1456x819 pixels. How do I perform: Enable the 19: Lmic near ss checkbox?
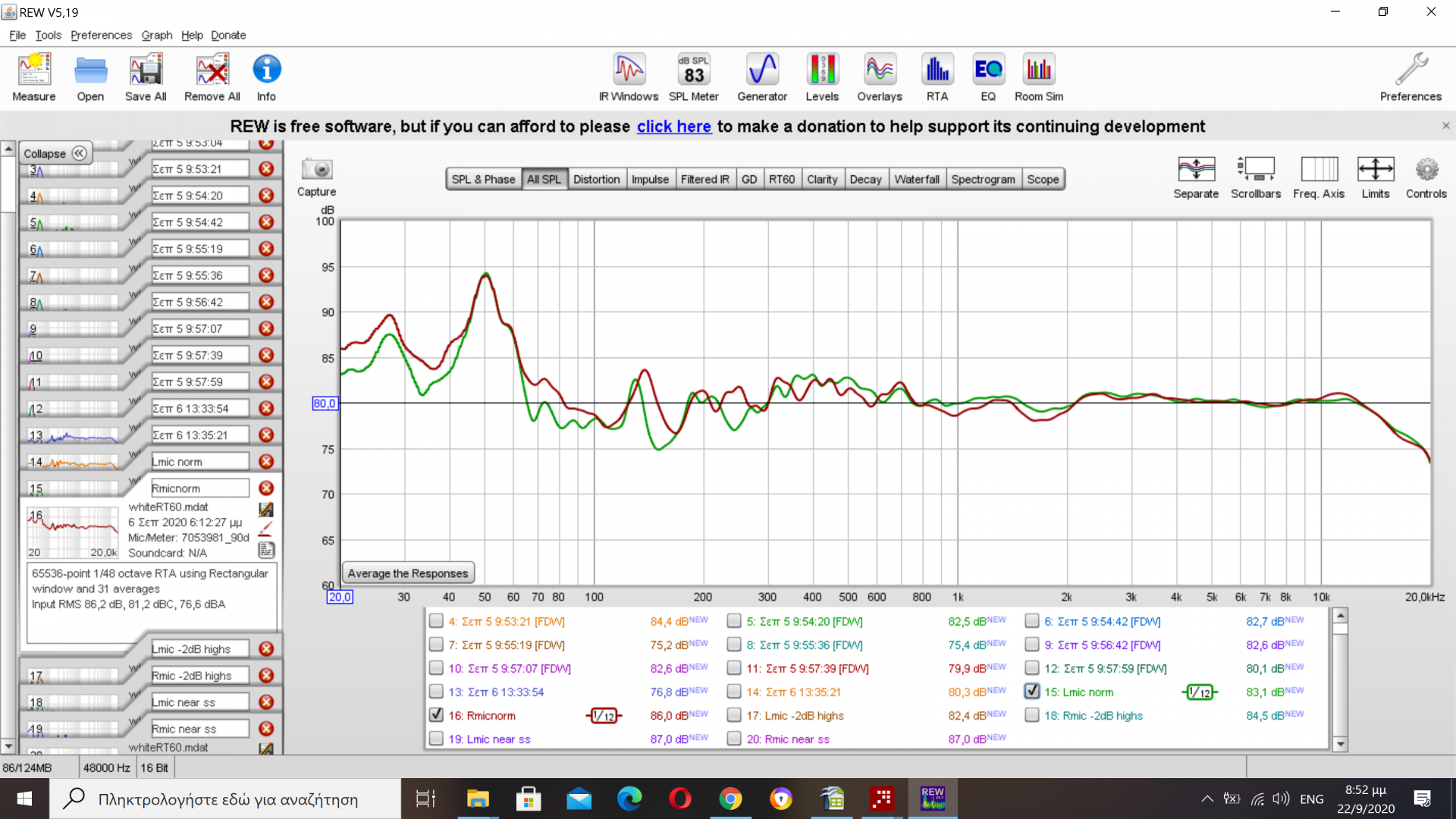pos(436,739)
